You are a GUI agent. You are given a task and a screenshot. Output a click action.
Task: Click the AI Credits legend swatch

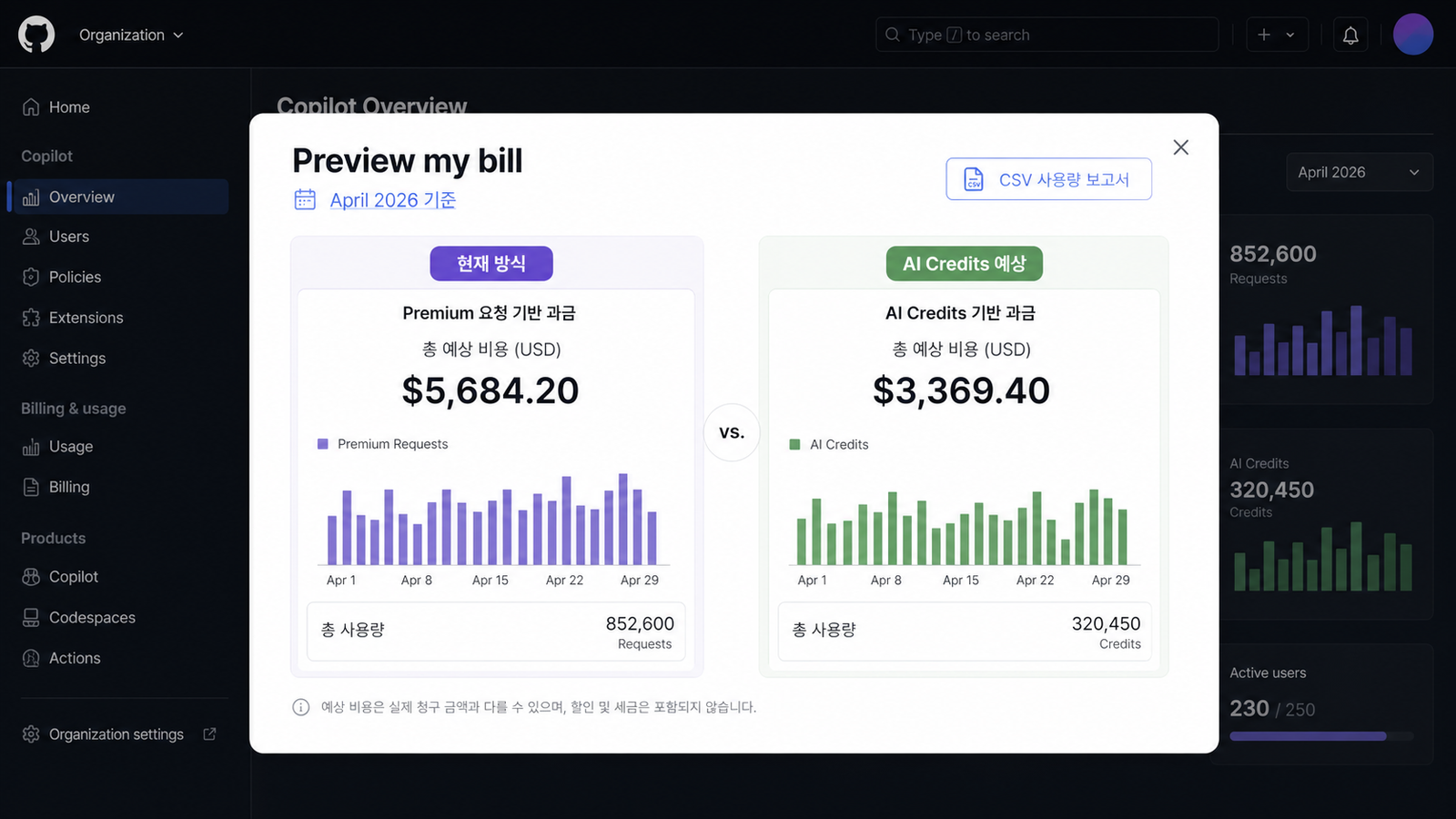click(x=794, y=444)
